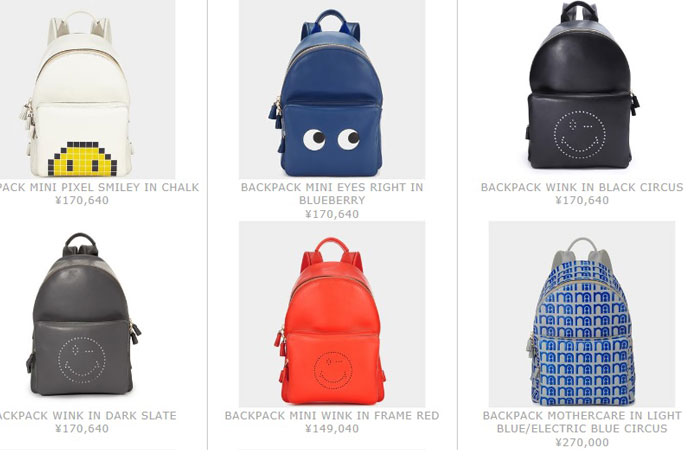The width and height of the screenshot is (700, 456).
Task: Click Backpack Mini Wink in Frame Red title
Action: pos(332,416)
